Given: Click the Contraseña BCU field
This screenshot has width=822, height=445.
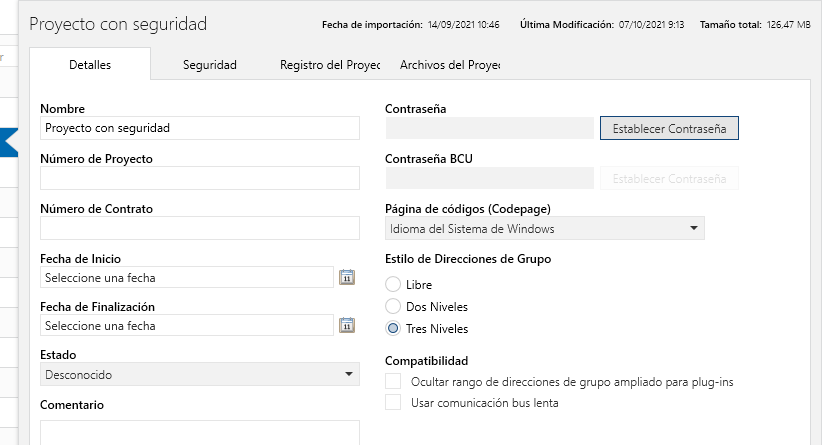Looking at the screenshot, I should click(490, 178).
